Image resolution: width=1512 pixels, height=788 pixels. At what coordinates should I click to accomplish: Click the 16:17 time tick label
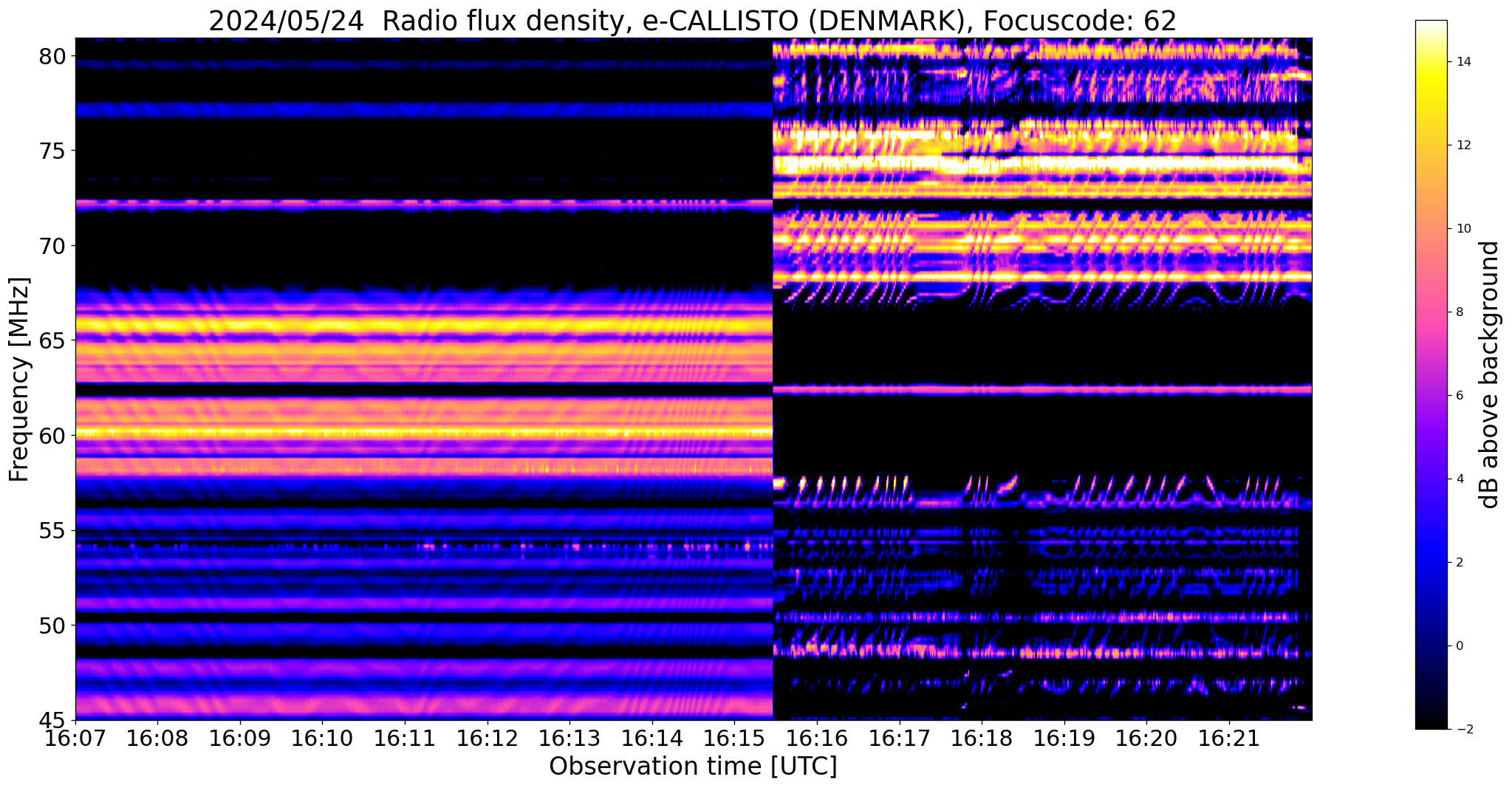[899, 738]
